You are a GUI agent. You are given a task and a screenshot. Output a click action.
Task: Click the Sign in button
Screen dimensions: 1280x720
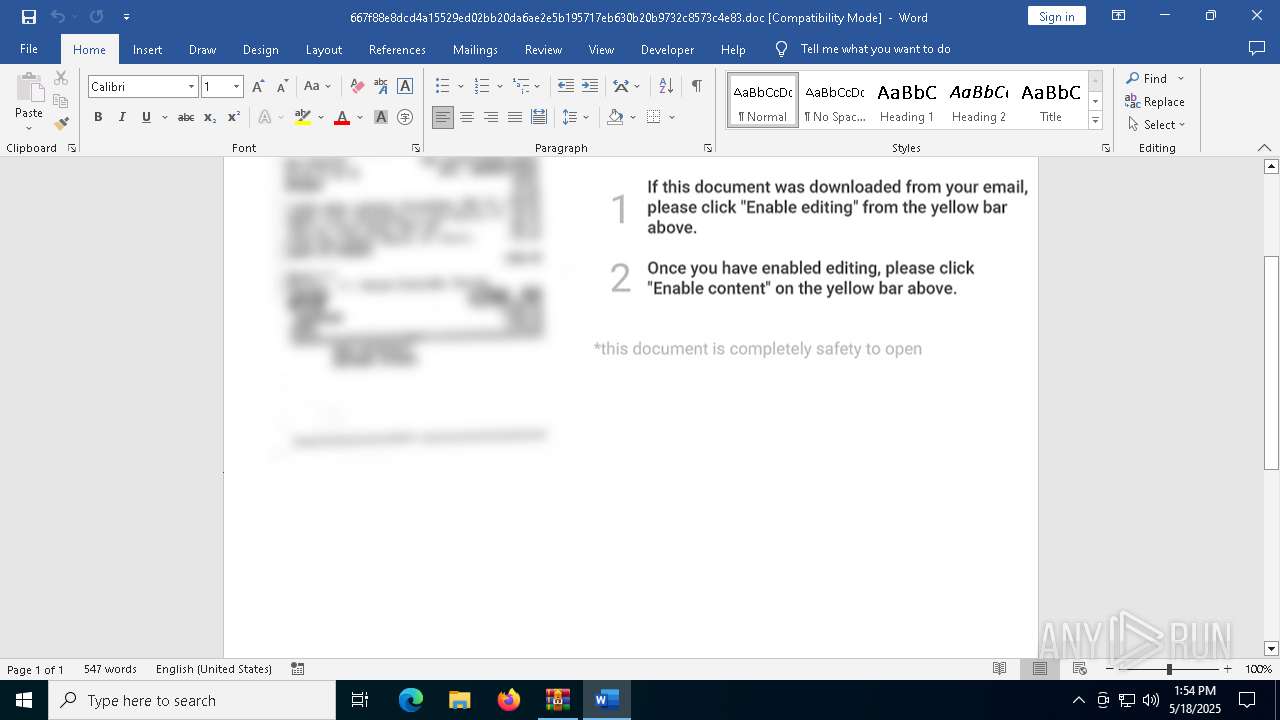click(x=1056, y=16)
